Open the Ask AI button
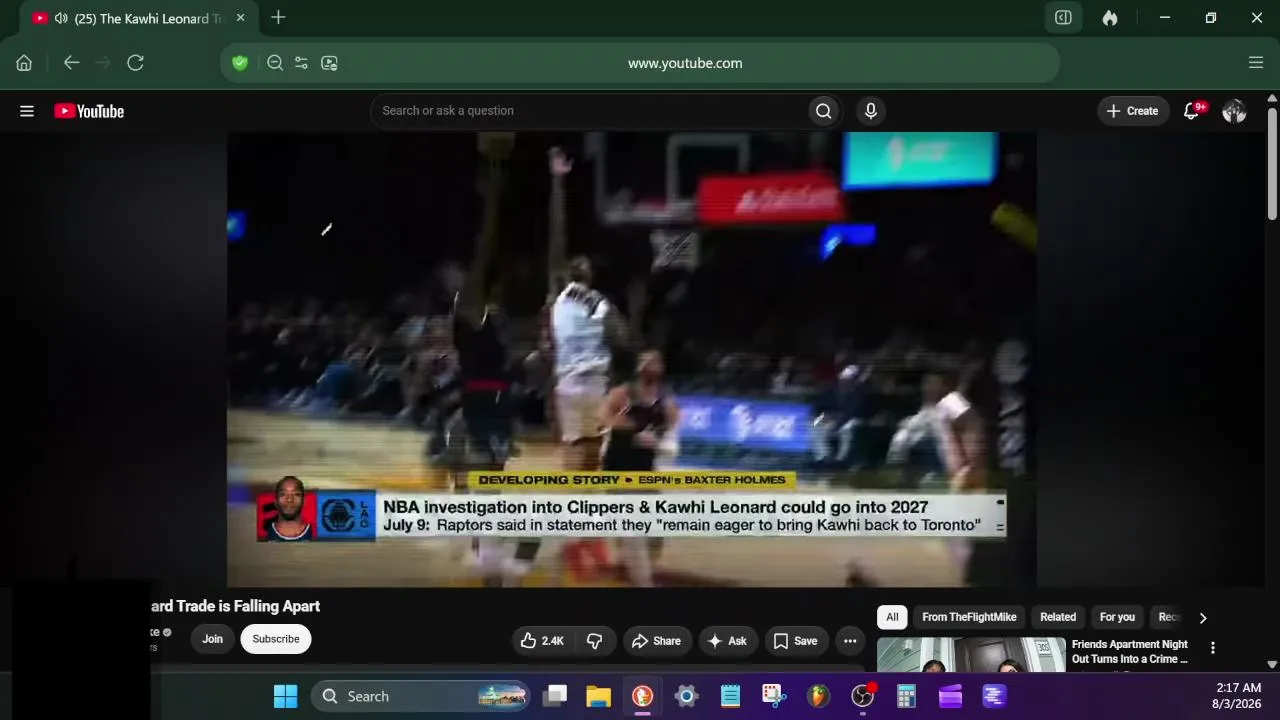1280x720 pixels. [x=727, y=641]
